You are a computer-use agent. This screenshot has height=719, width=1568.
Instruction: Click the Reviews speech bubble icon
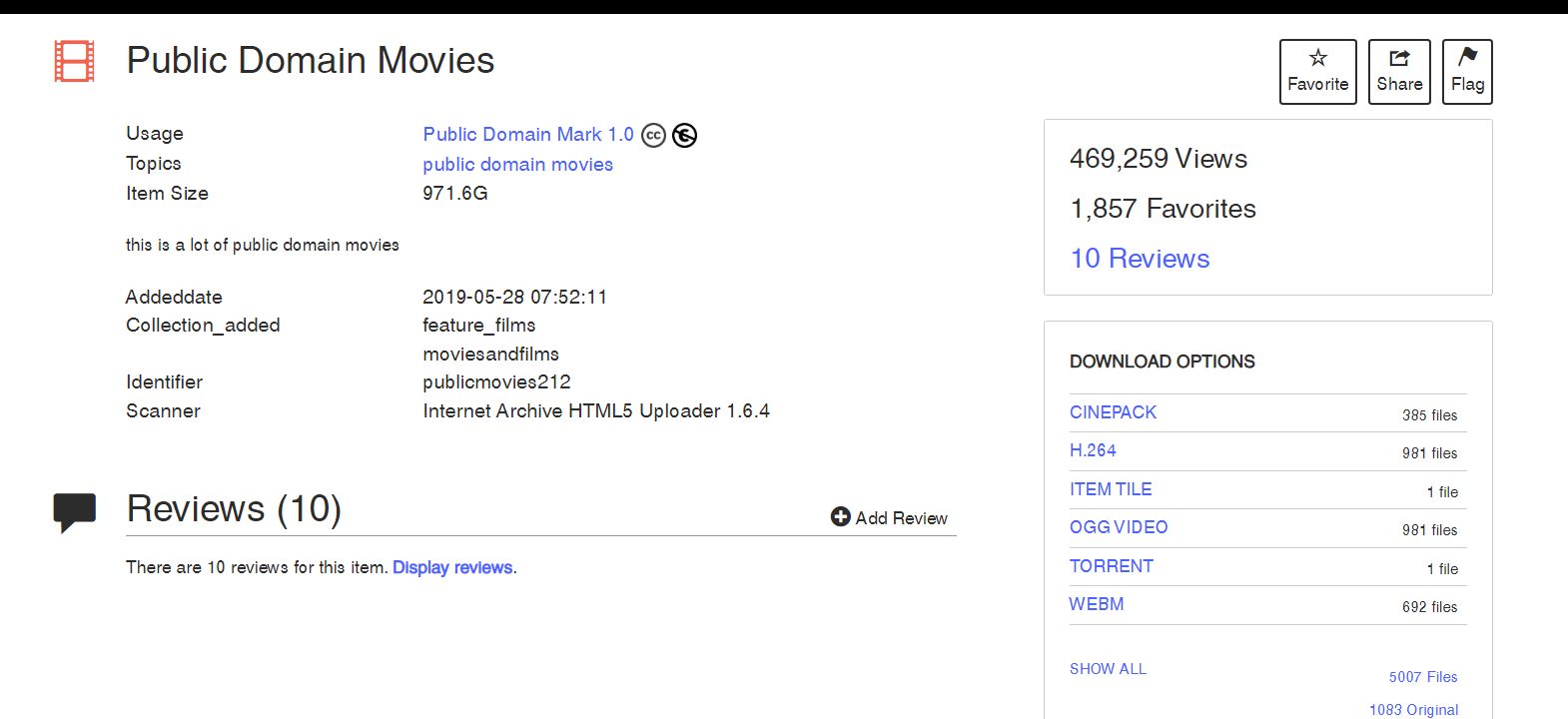75,512
